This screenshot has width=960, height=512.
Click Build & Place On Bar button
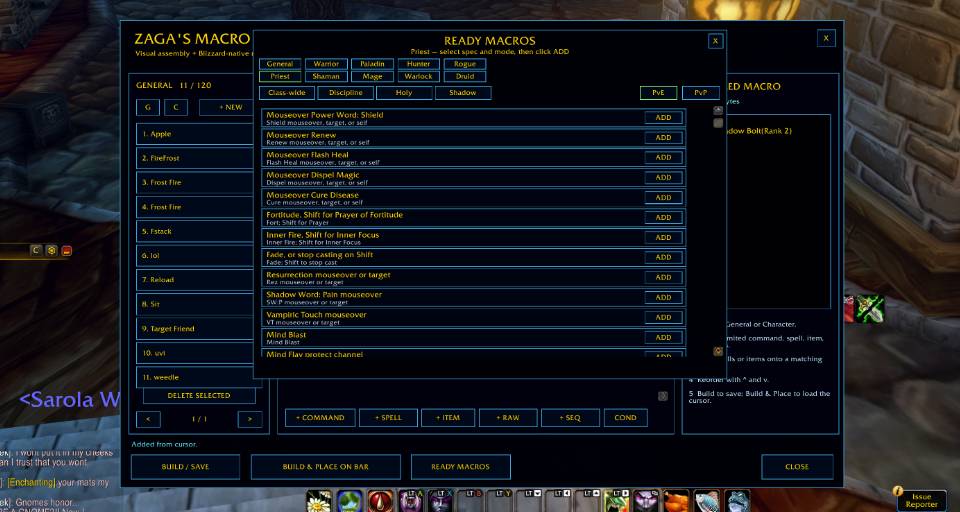(x=326, y=467)
